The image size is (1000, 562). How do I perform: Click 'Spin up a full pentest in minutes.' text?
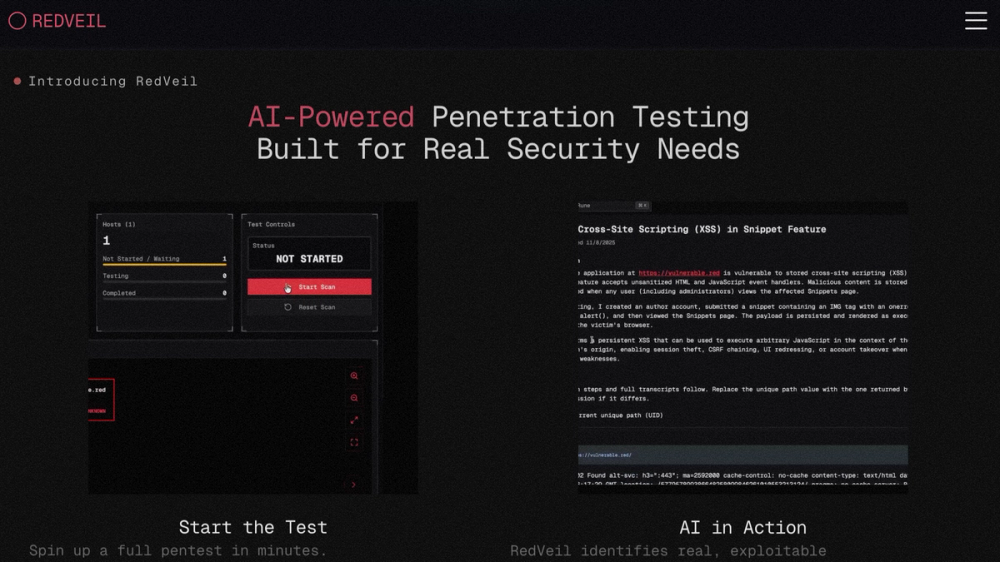coord(178,551)
